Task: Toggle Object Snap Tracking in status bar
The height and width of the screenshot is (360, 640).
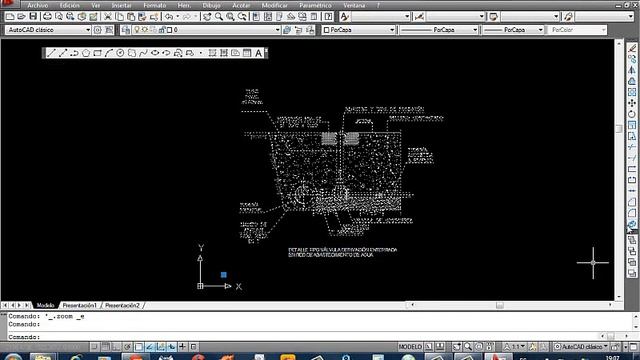Action: point(149,347)
